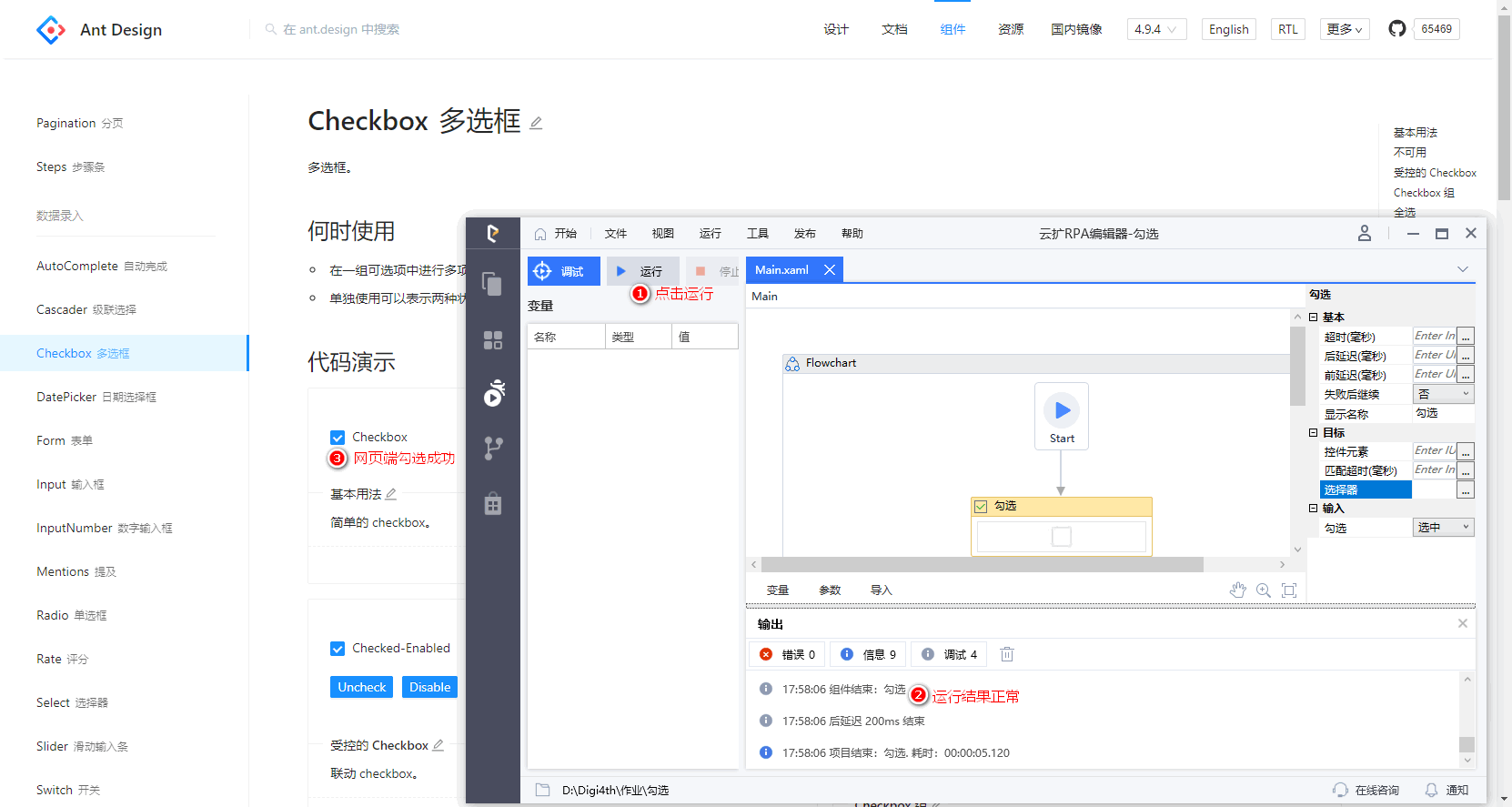Switch to the 参数 tab below canvas
This screenshot has width=1512, height=807.
(830, 590)
